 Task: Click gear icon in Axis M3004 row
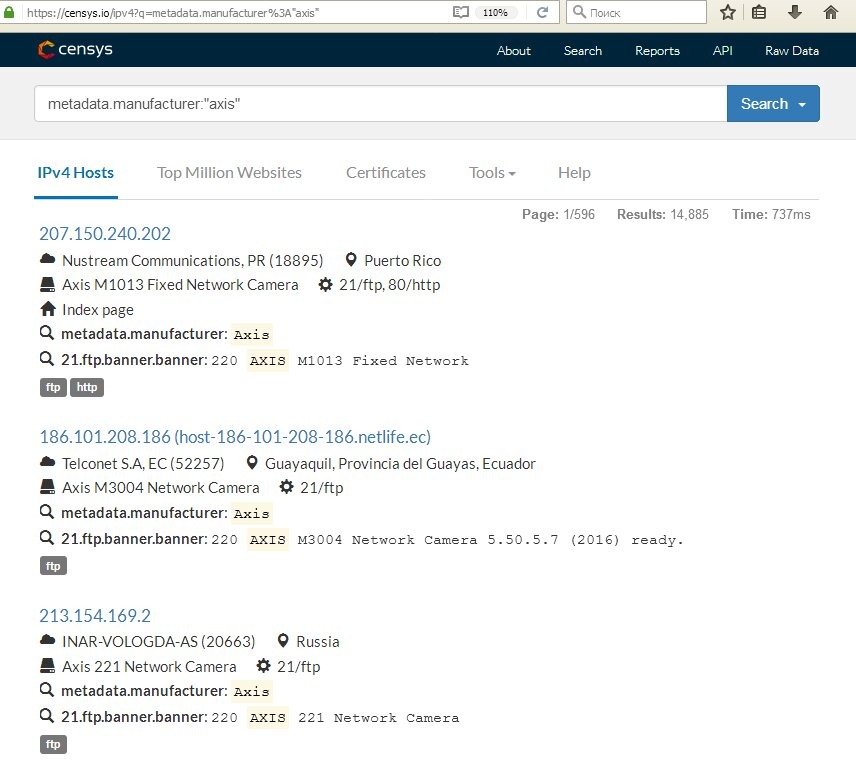(x=286, y=487)
